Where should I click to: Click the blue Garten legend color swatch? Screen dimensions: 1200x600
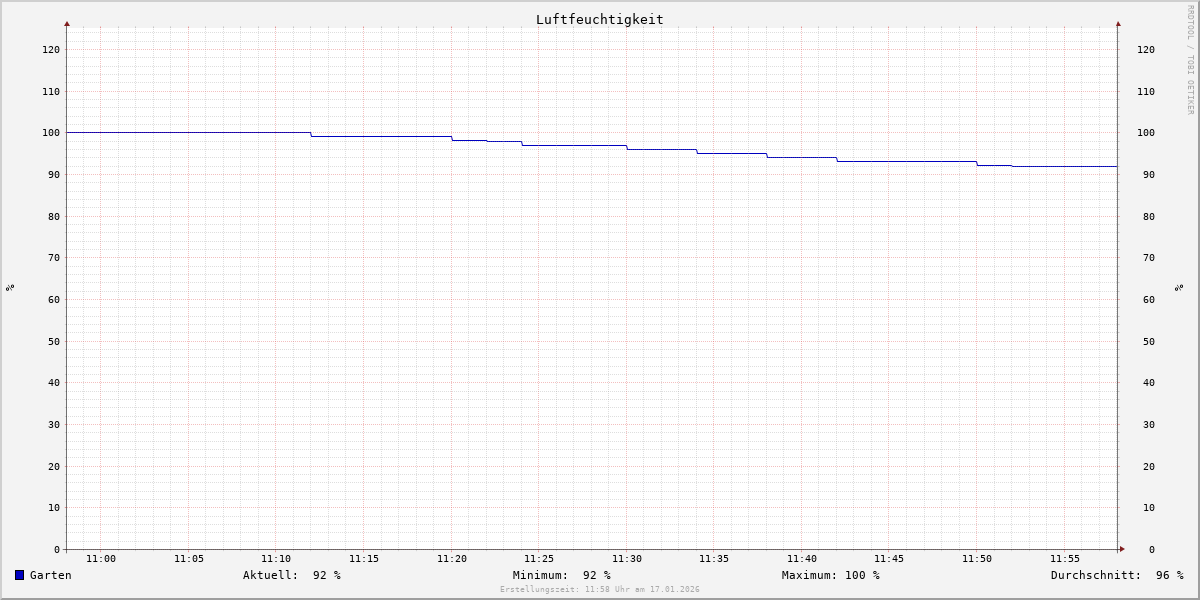(x=19, y=575)
